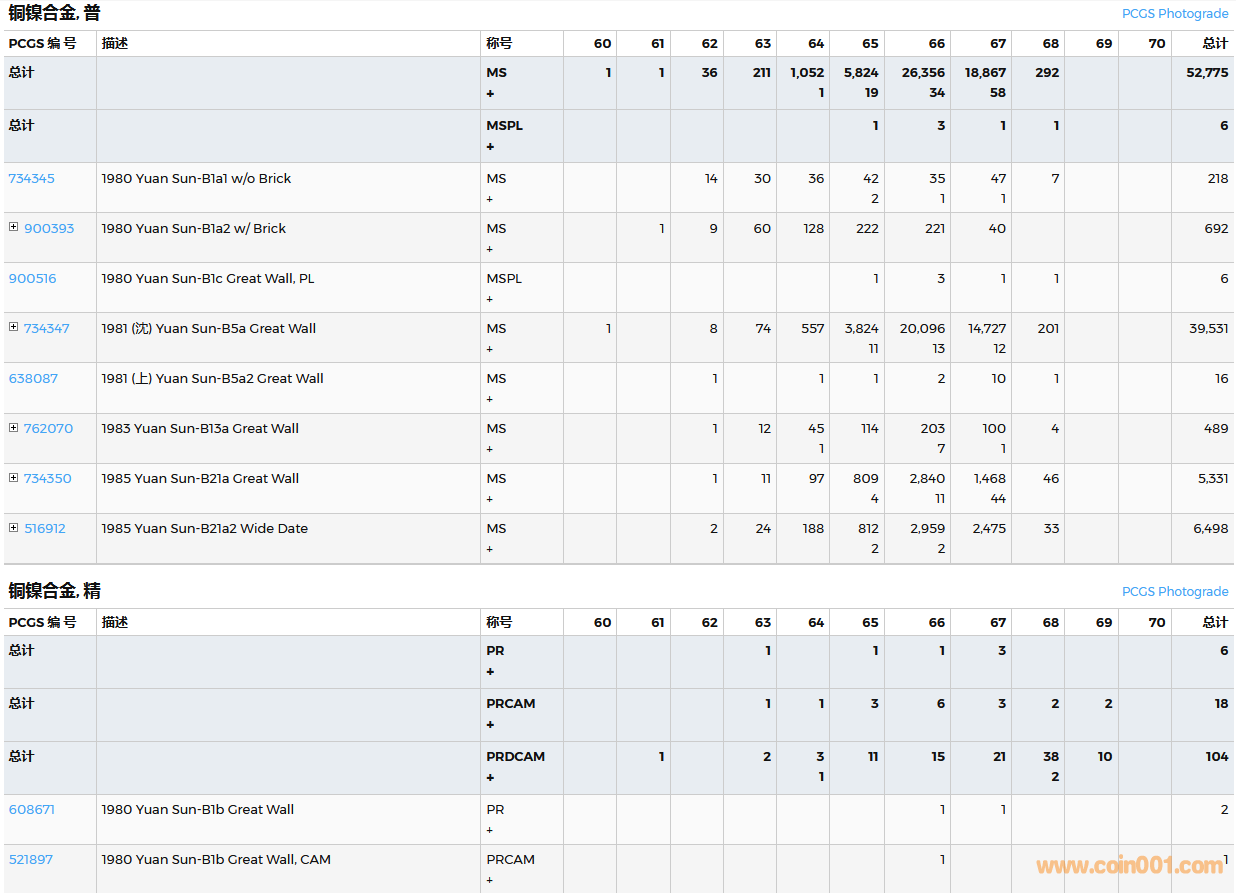Expand row 762070 plus icon

click(14, 427)
